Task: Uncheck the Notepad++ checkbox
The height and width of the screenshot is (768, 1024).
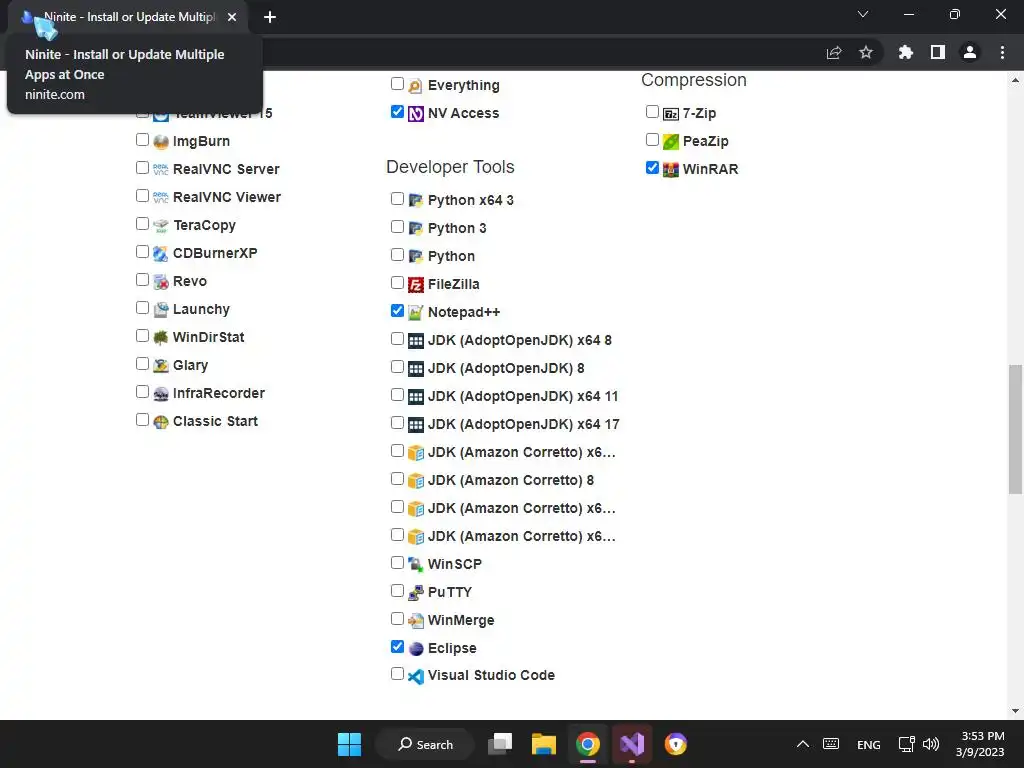Action: (397, 311)
